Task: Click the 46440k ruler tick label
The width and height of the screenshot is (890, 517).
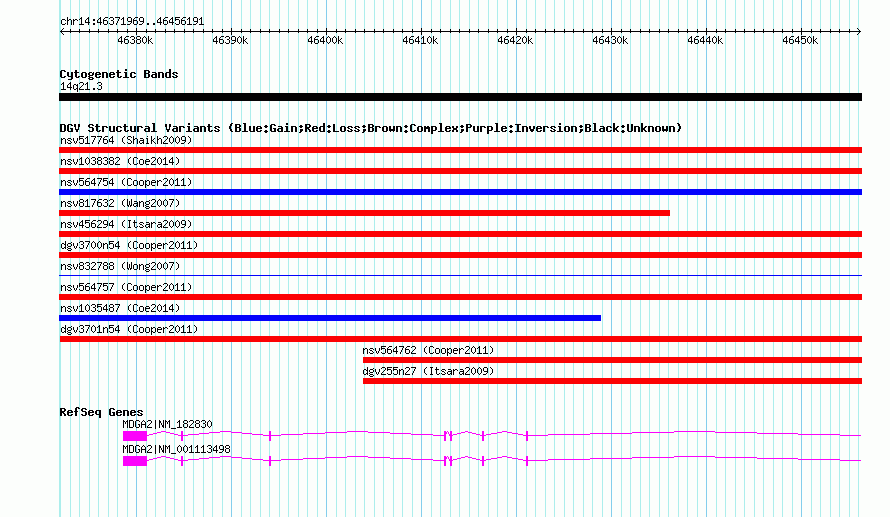Action: [705, 40]
